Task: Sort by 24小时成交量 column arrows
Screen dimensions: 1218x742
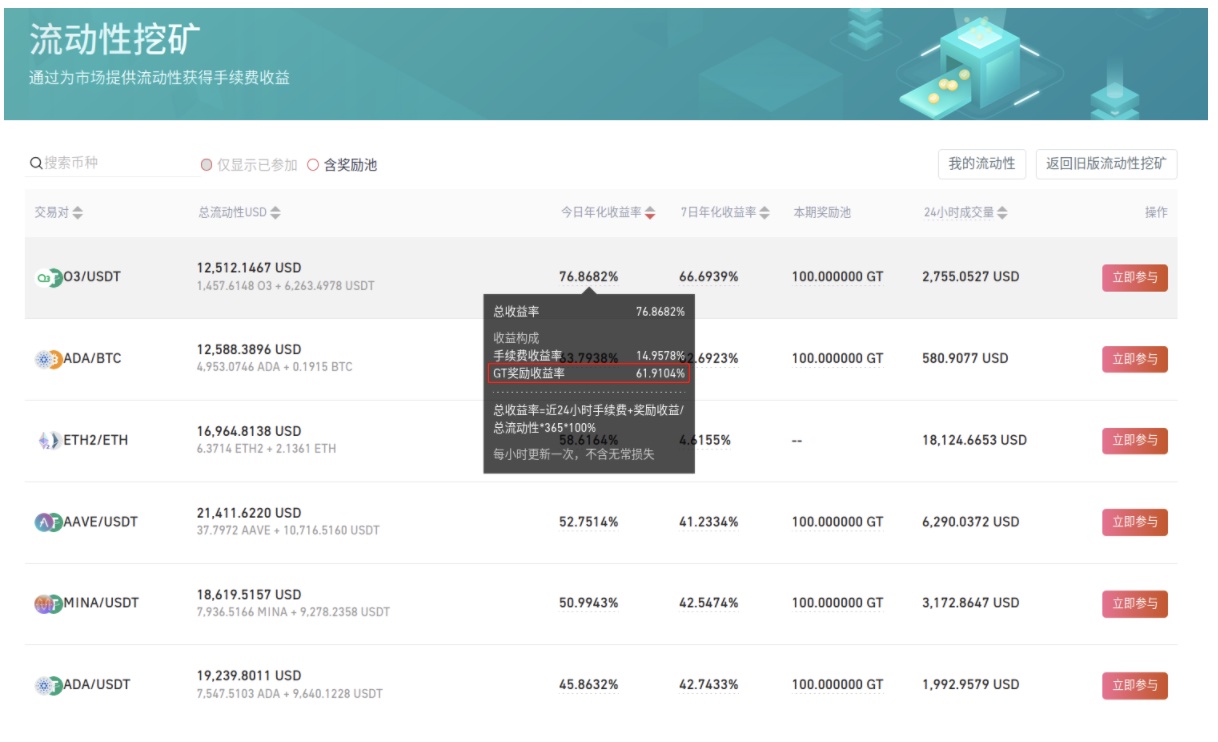Action: click(x=1002, y=213)
